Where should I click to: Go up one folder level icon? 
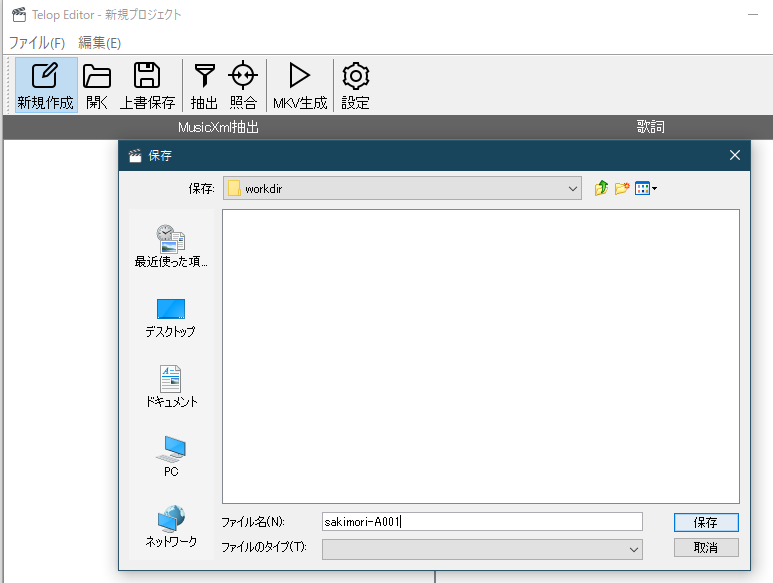601,188
